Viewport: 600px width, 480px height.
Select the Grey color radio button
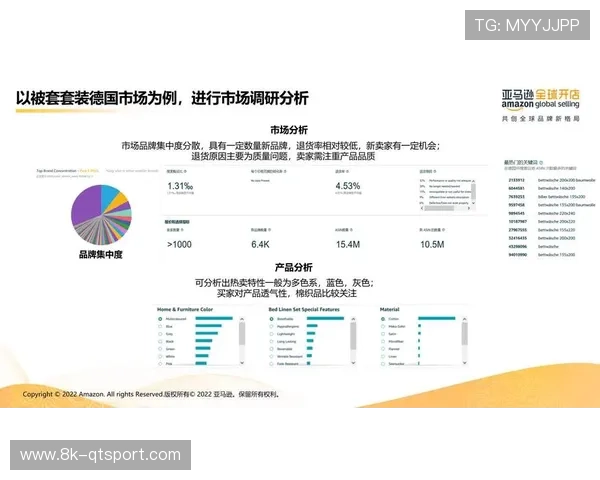160,334
